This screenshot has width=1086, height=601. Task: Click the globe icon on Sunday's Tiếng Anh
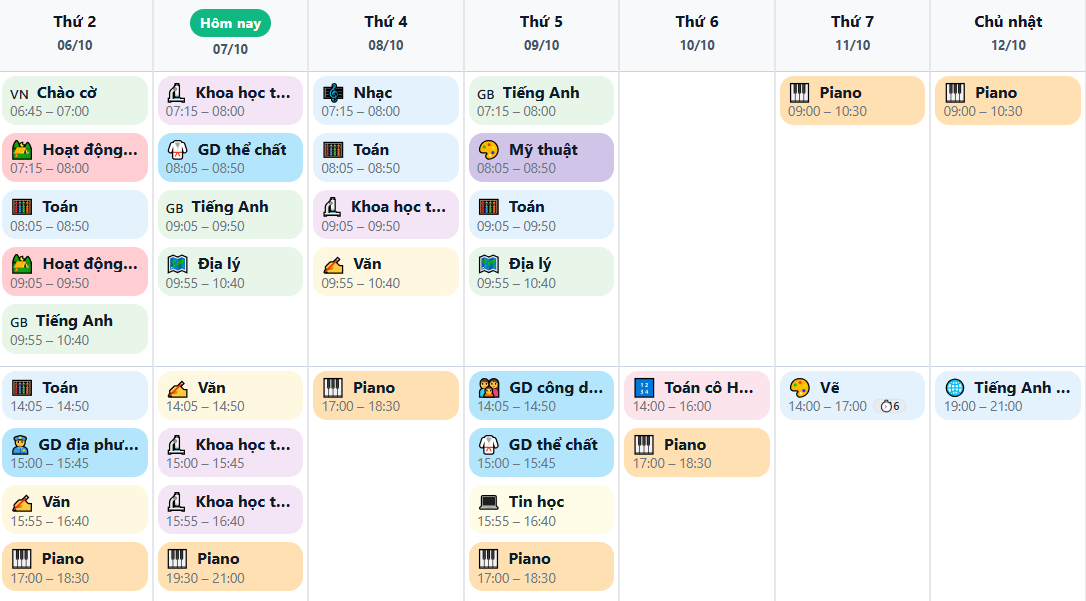click(x=955, y=388)
